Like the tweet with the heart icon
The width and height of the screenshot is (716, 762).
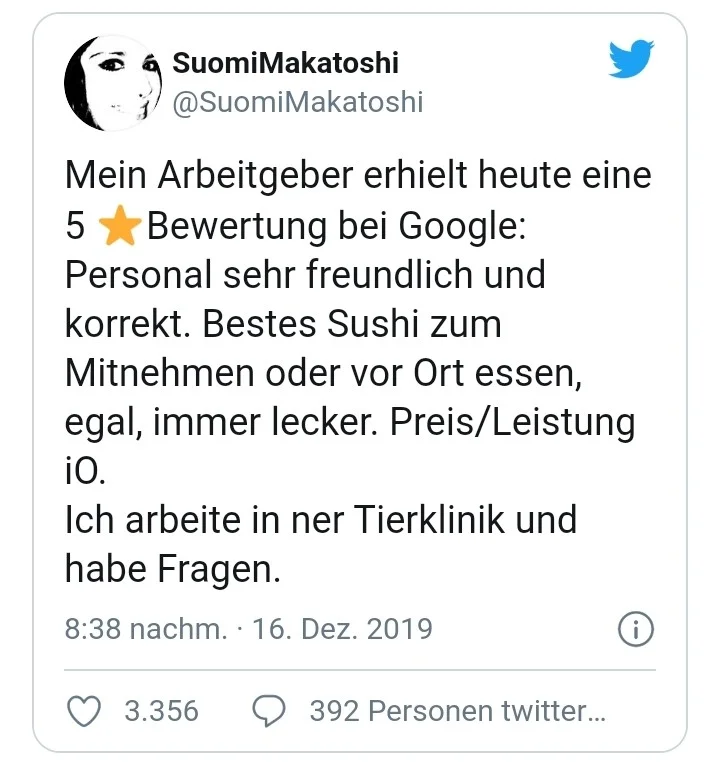click(x=83, y=711)
